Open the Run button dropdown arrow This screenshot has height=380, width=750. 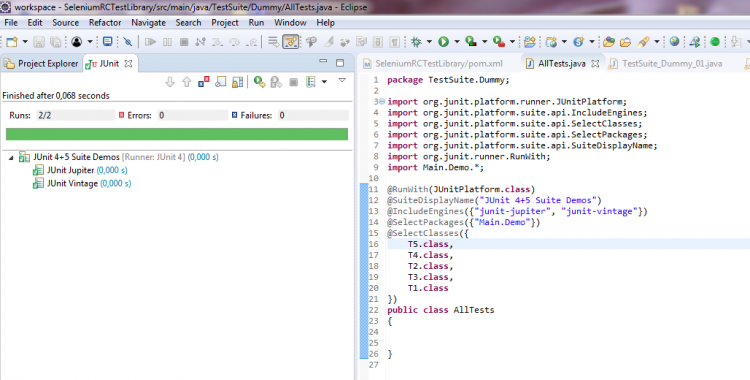(457, 42)
